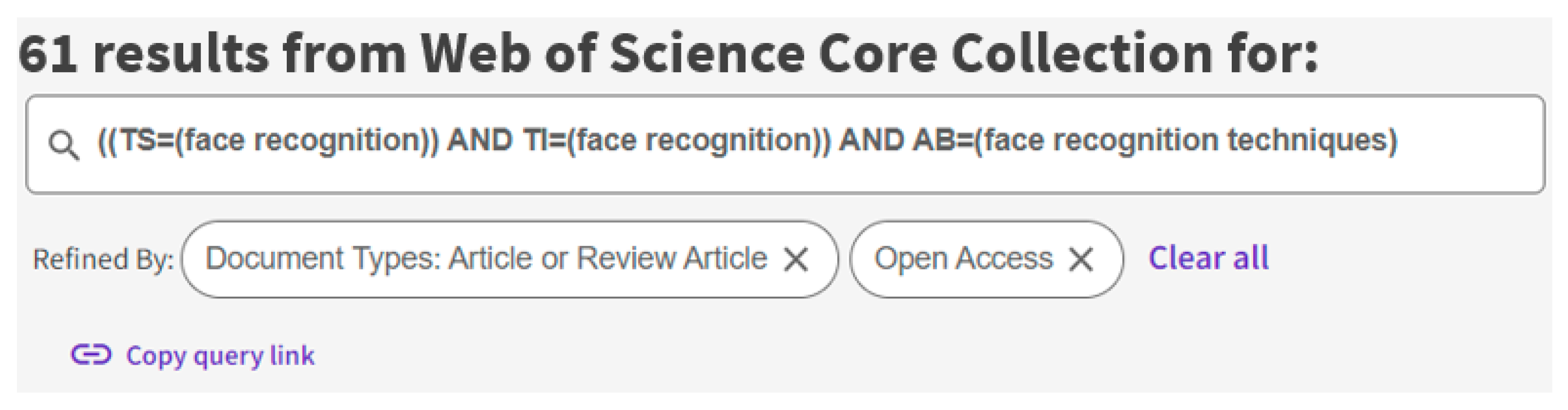Click Web of Science Core Collection heading text
The width and height of the screenshot is (1568, 410).
pyautogui.click(x=816, y=54)
